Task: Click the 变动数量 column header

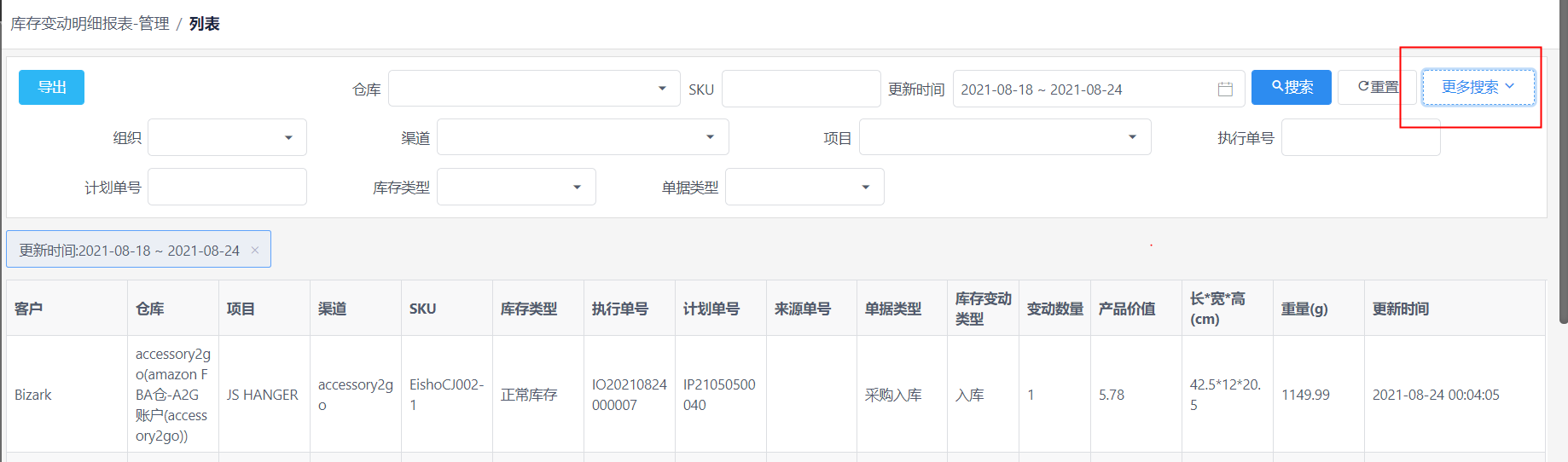Action: point(1054,309)
